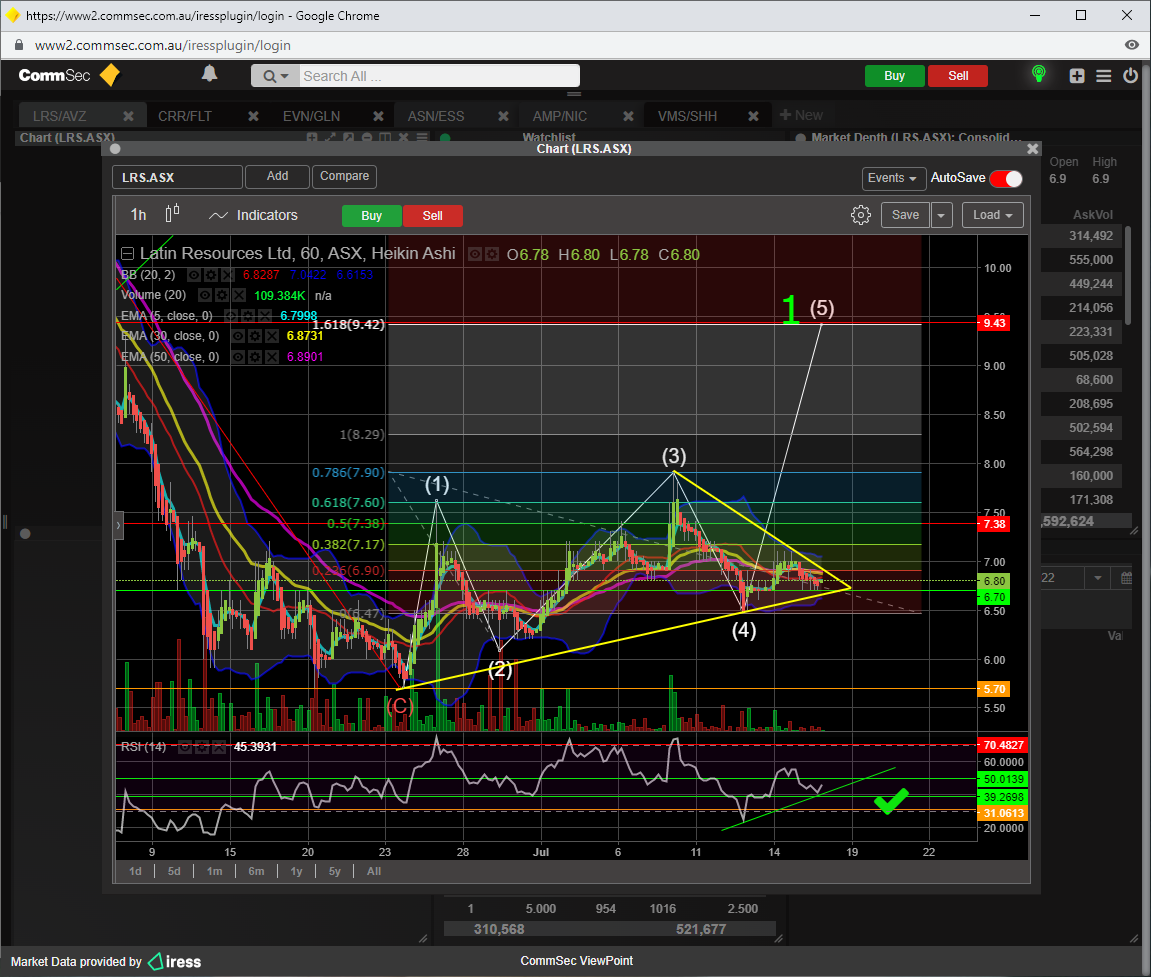1151x977 pixels.
Task: Toggle the AutoSave switch
Action: (1006, 179)
